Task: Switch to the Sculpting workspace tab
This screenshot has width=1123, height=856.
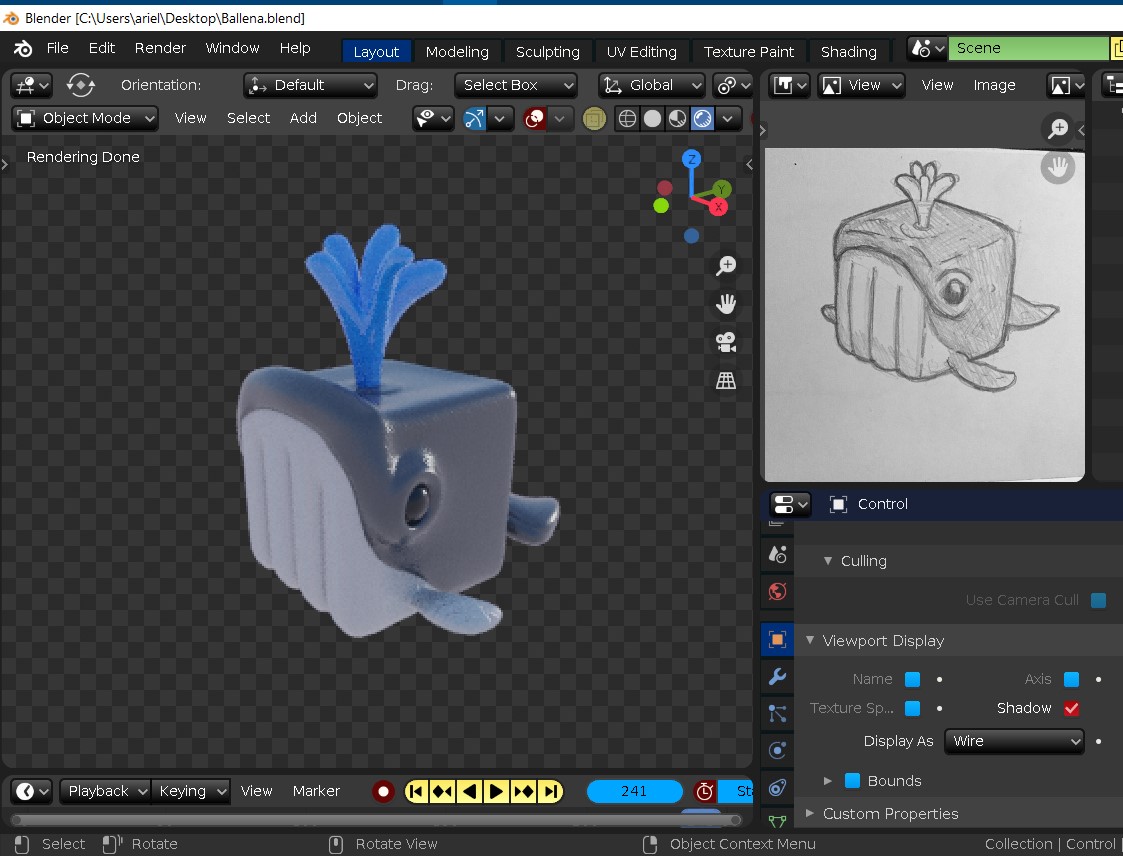Action: (547, 51)
